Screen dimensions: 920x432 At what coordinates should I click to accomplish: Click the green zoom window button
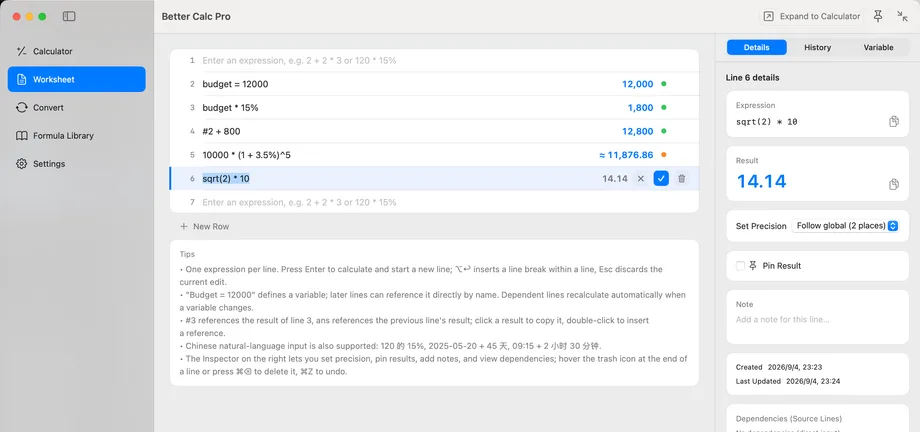pos(42,16)
